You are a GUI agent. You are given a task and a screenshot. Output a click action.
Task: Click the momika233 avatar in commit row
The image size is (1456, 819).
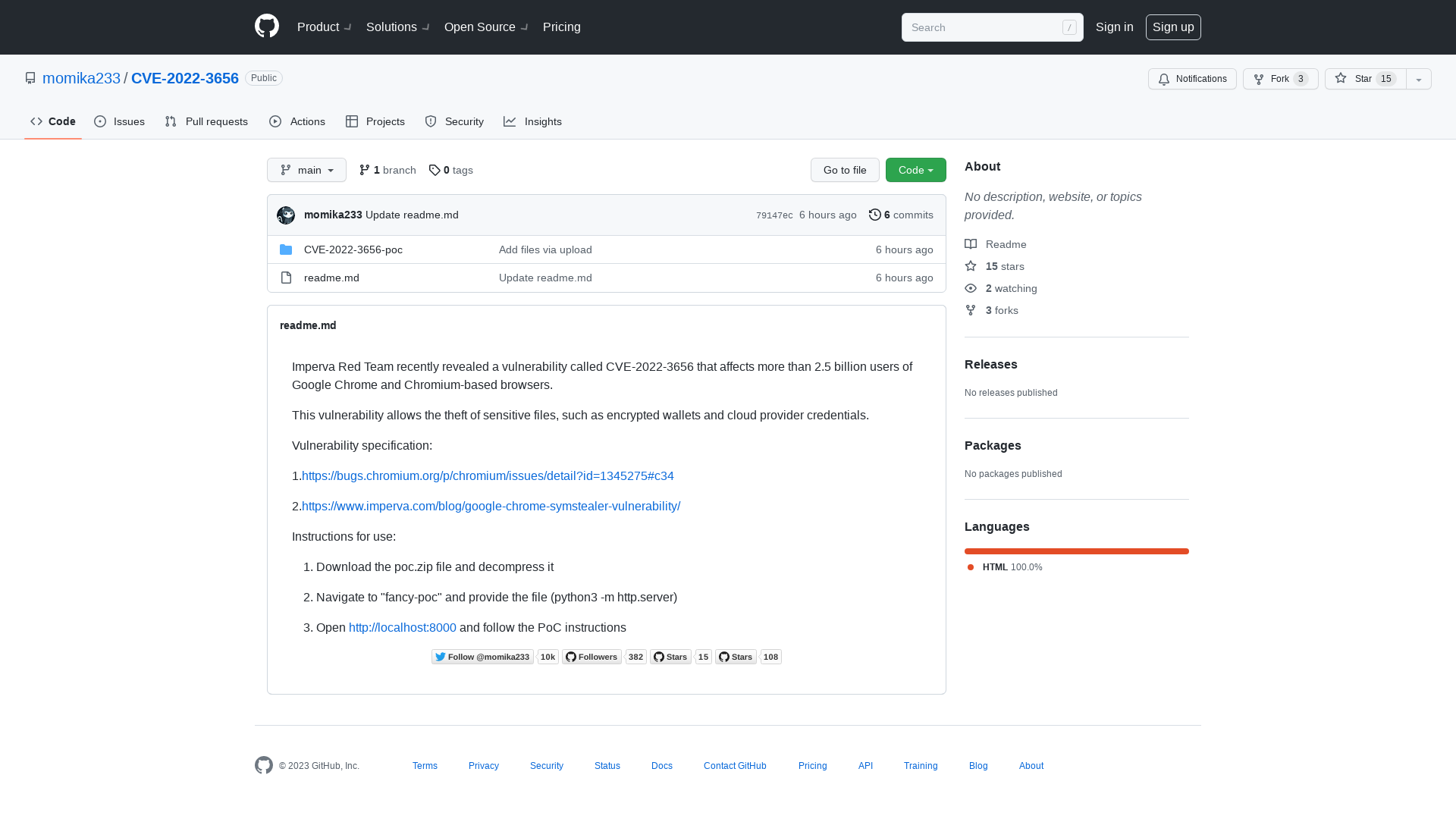click(x=286, y=215)
